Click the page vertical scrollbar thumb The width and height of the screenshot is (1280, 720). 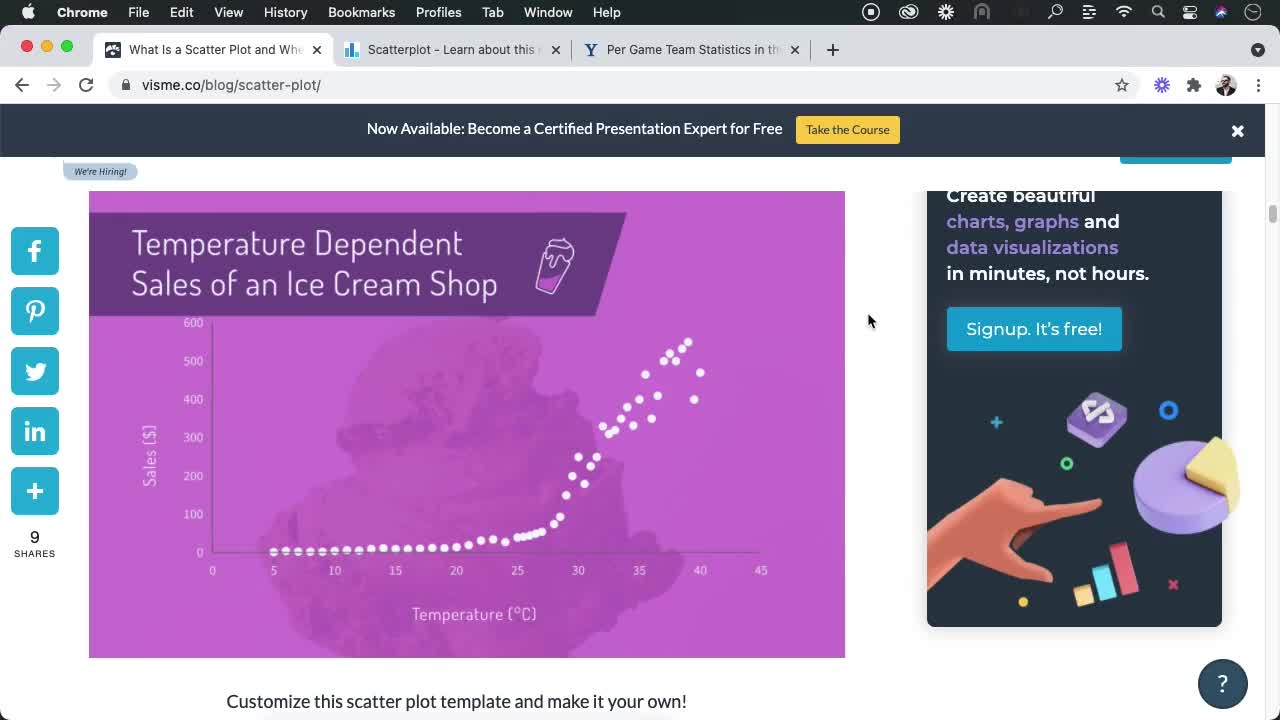(x=1272, y=214)
